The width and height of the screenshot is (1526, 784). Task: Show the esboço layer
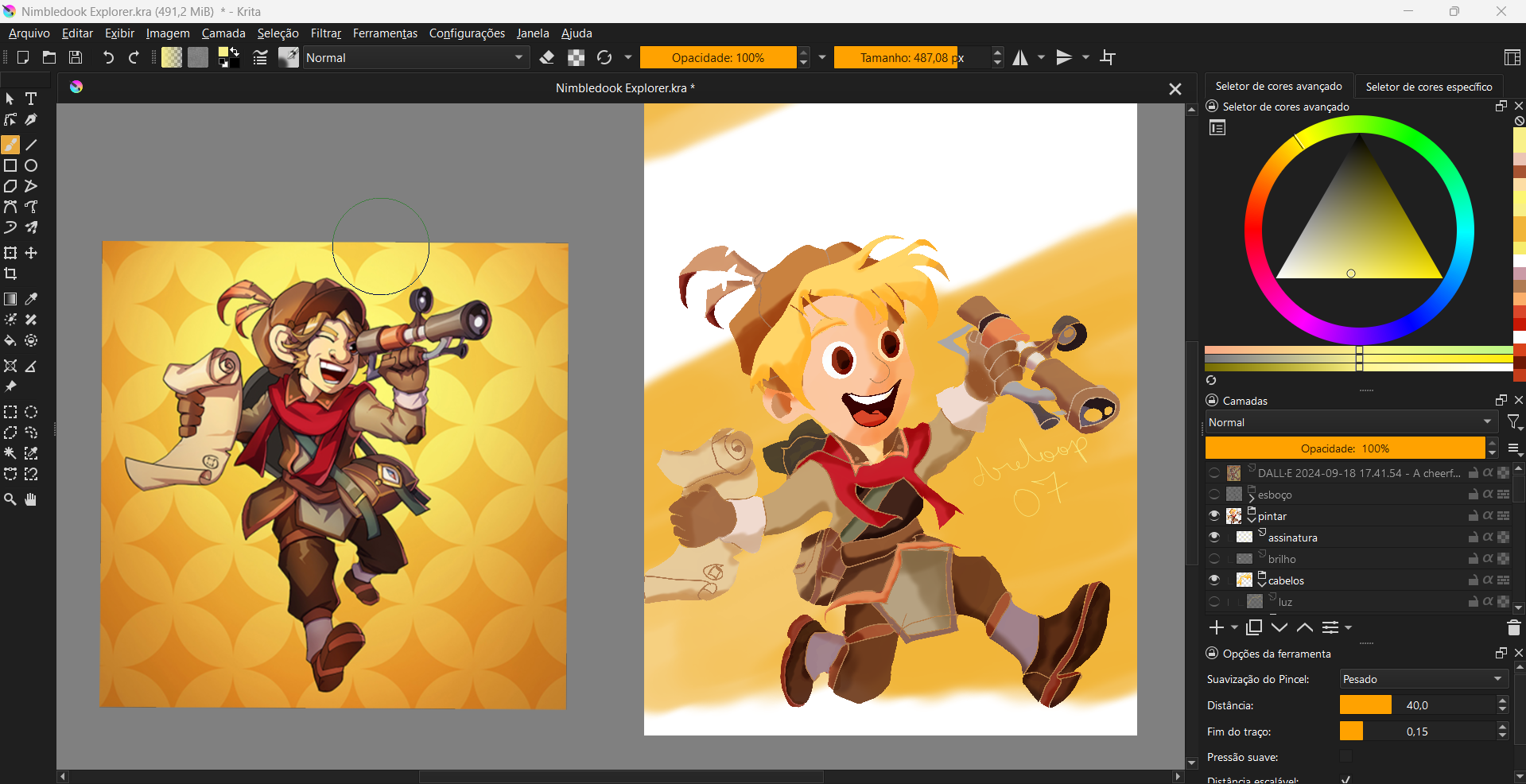click(x=1214, y=495)
